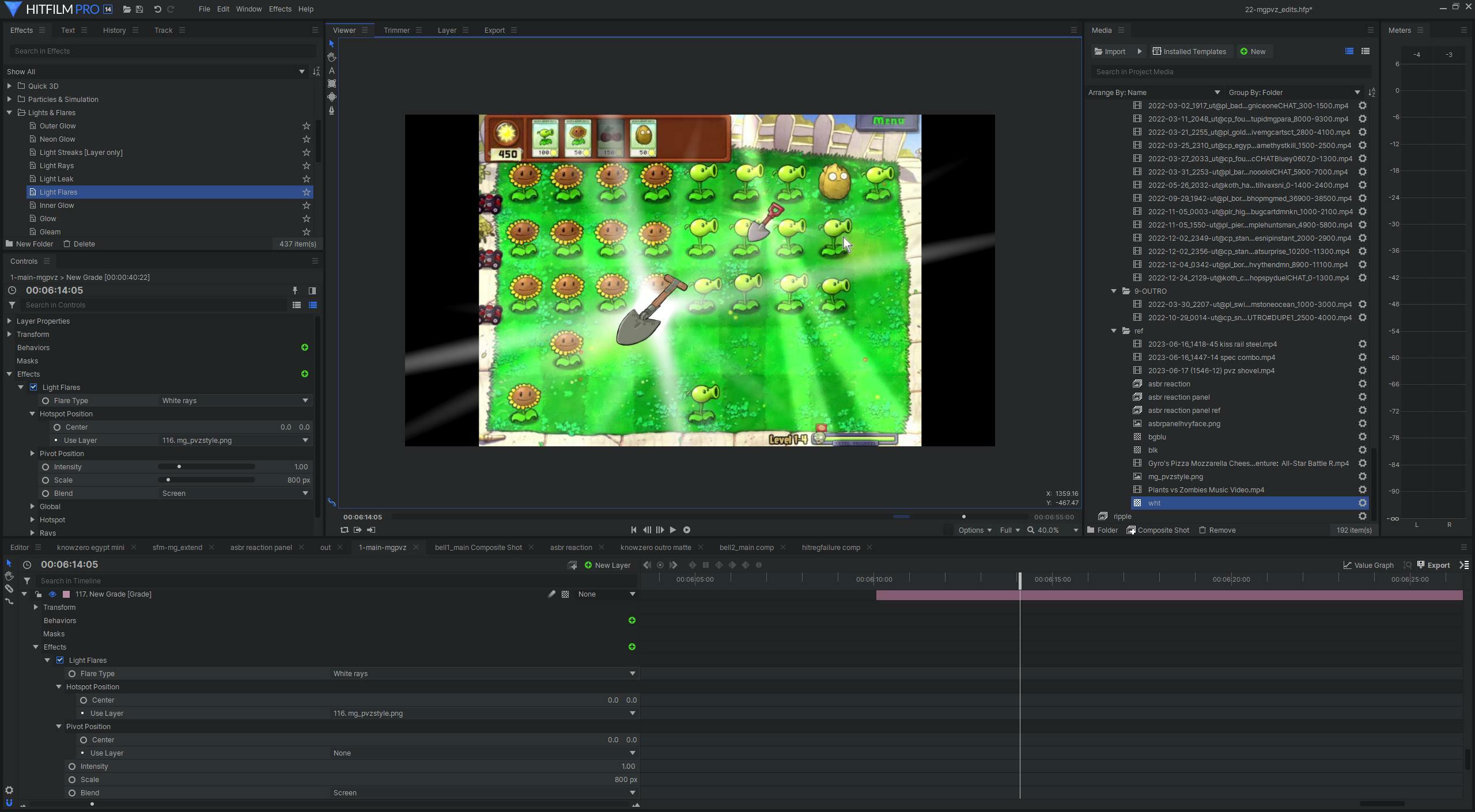Open the Window menu
This screenshot has height=812, width=1475.
tap(248, 9)
